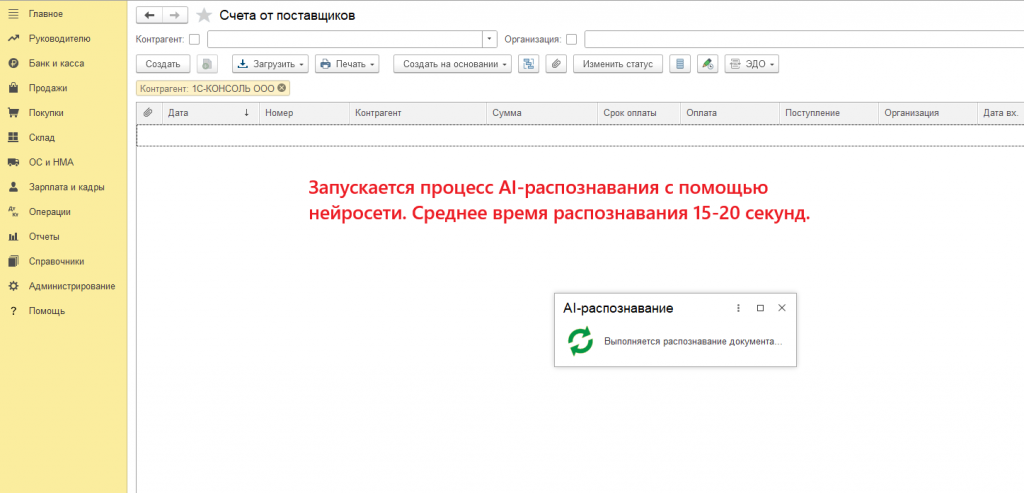Sort by the Организация column header
Screen dimensions: 1024x493
928,113
